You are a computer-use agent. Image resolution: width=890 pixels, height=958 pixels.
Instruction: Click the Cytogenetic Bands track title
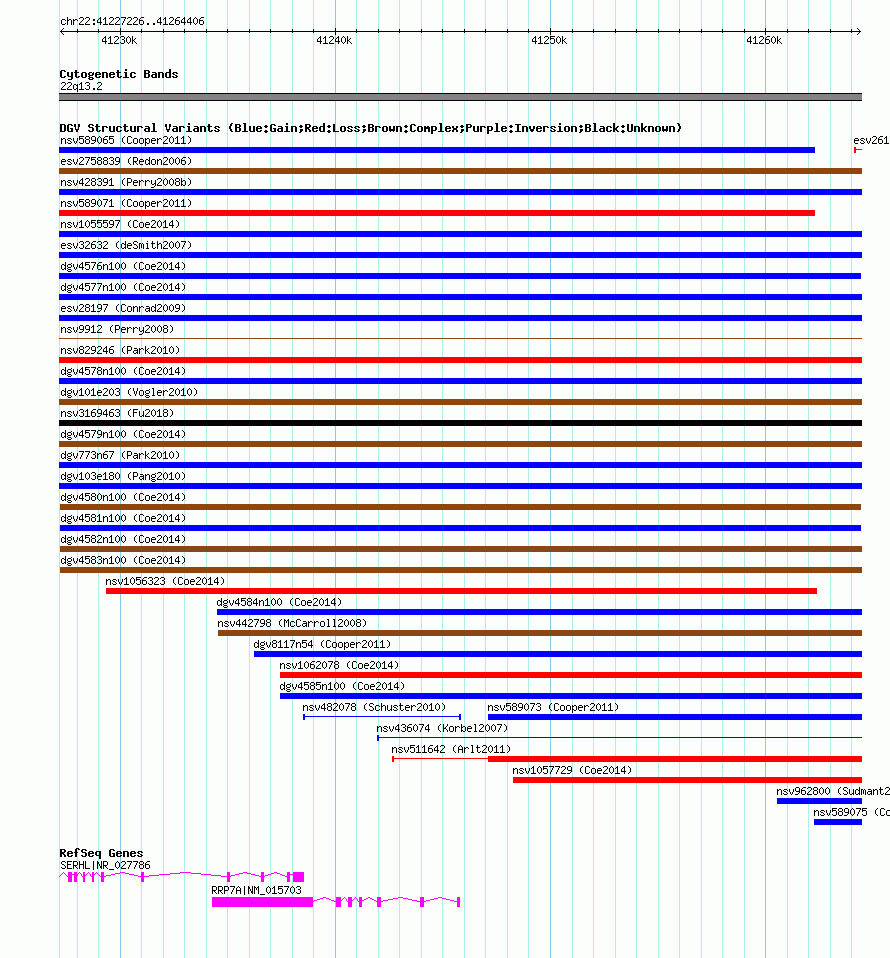[119, 74]
